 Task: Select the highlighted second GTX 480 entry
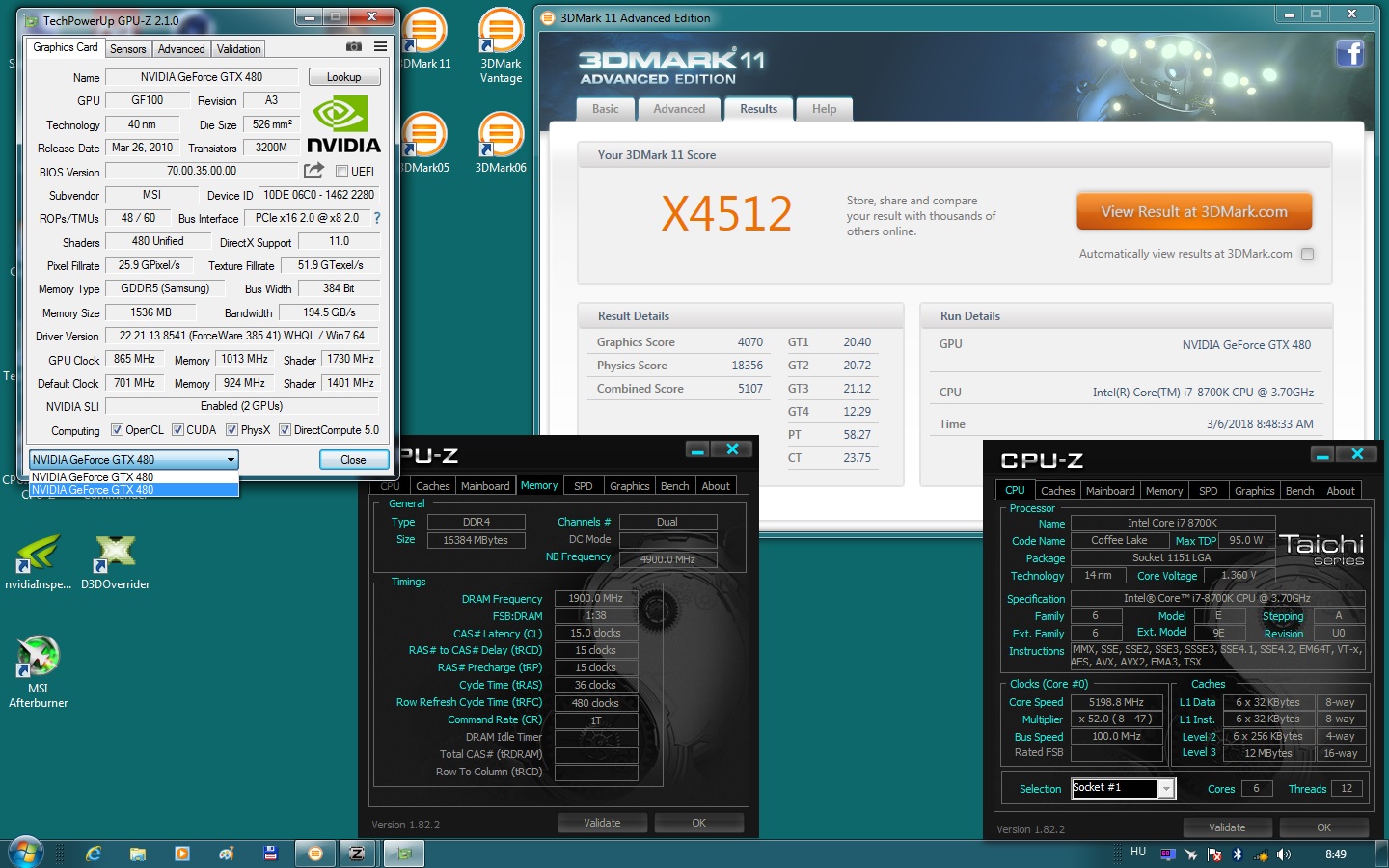pyautogui.click(x=134, y=490)
